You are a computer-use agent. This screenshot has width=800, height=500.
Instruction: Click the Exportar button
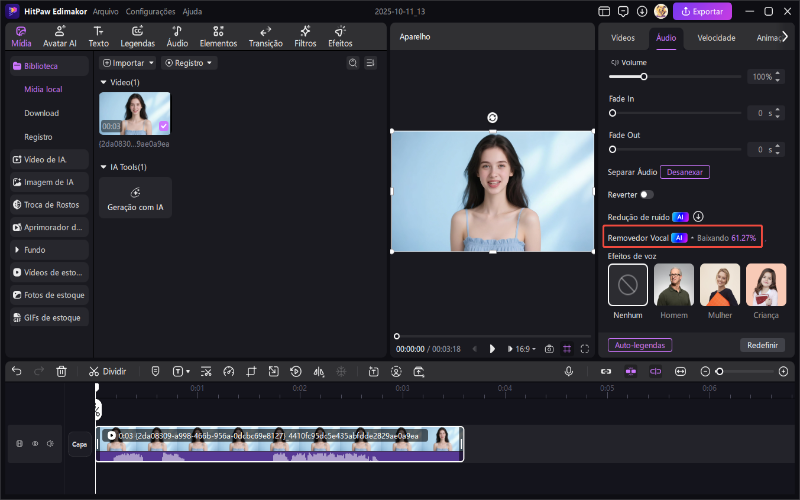coord(702,11)
